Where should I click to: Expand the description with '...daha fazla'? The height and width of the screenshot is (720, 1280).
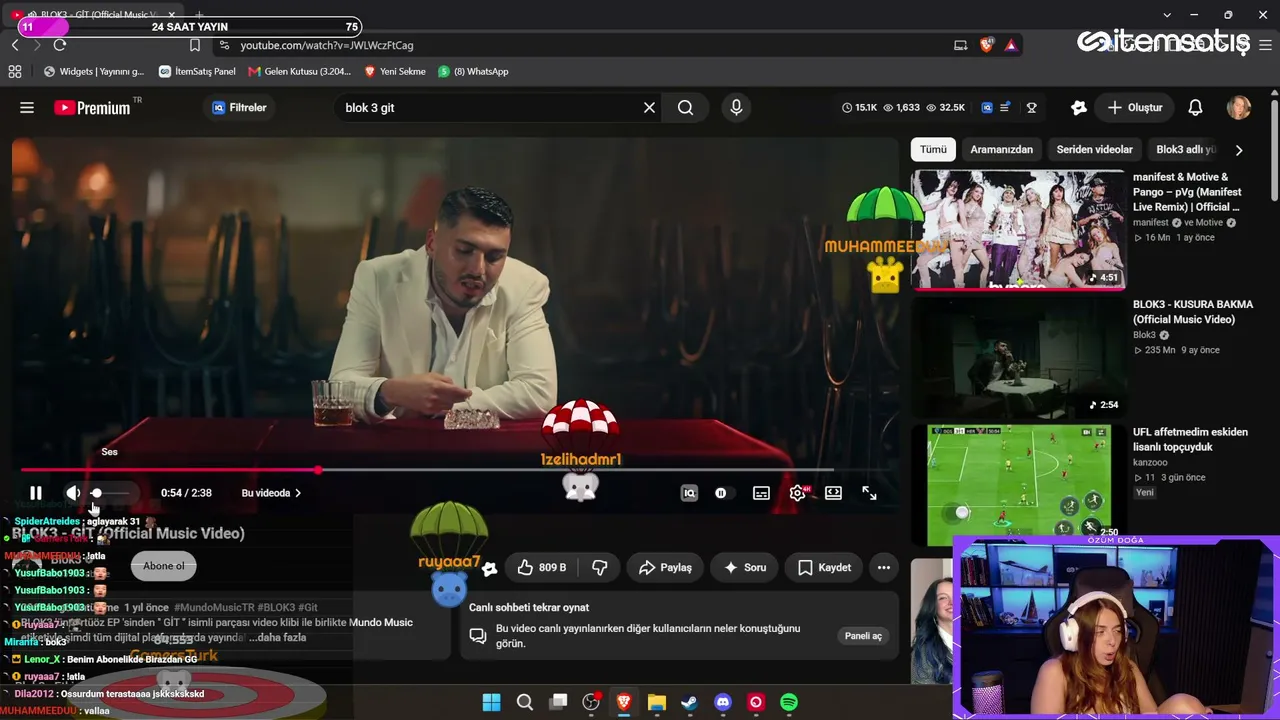point(277,638)
